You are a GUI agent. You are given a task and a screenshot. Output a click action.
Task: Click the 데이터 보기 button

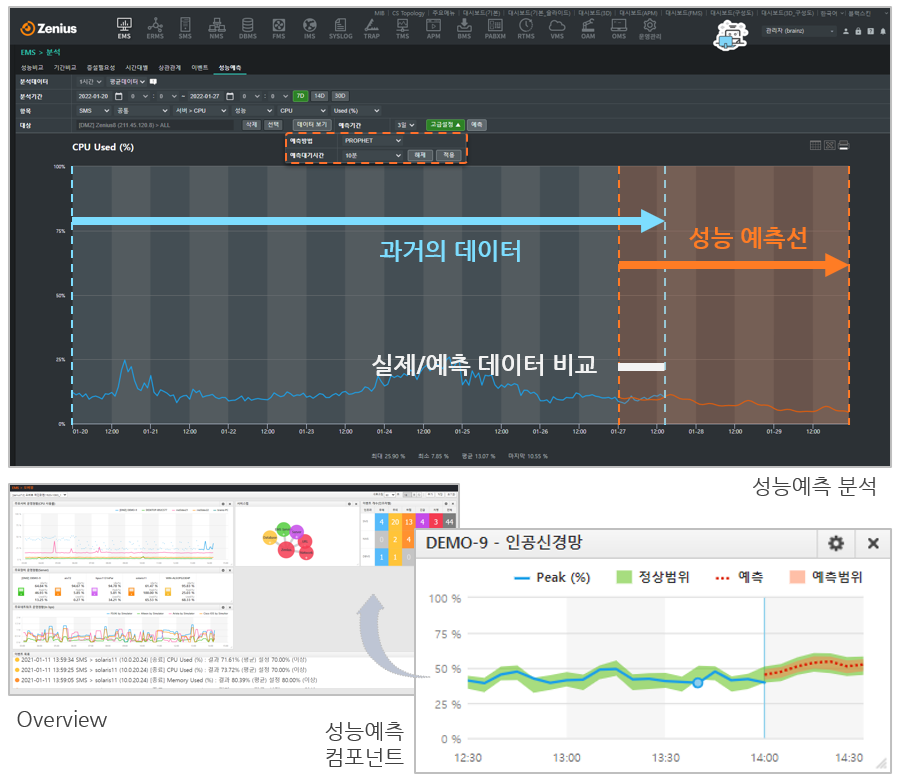click(311, 124)
